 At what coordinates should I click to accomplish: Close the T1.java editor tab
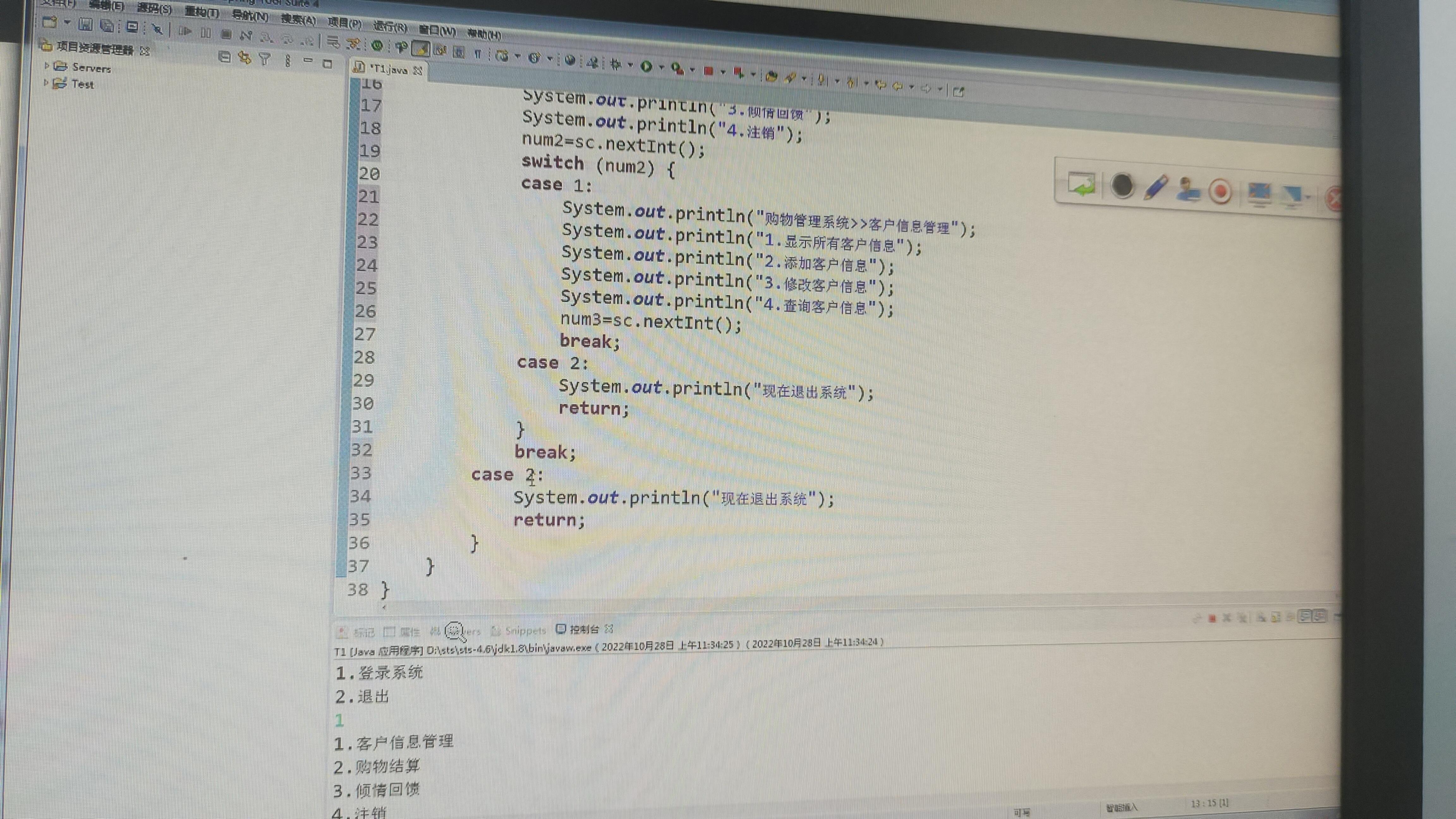418,71
